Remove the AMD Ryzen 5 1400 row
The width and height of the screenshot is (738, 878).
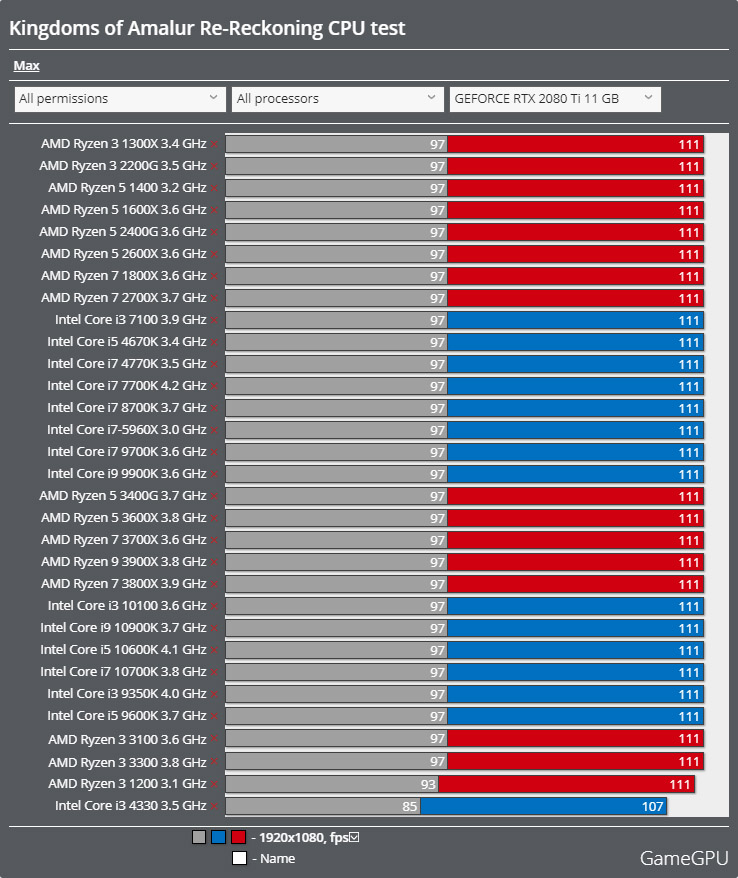coord(214,188)
